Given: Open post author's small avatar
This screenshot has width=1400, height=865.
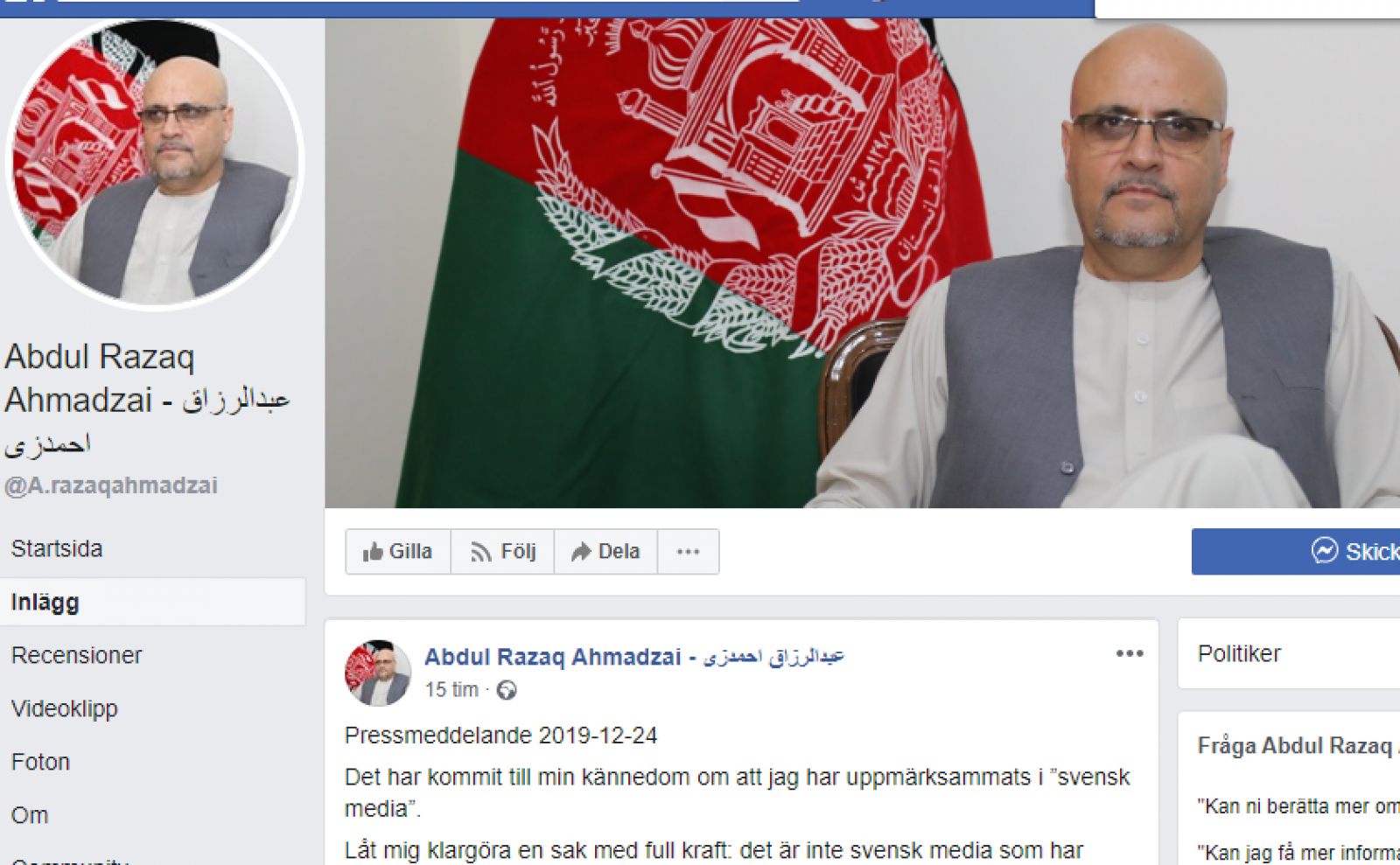Looking at the screenshot, I should [x=378, y=673].
